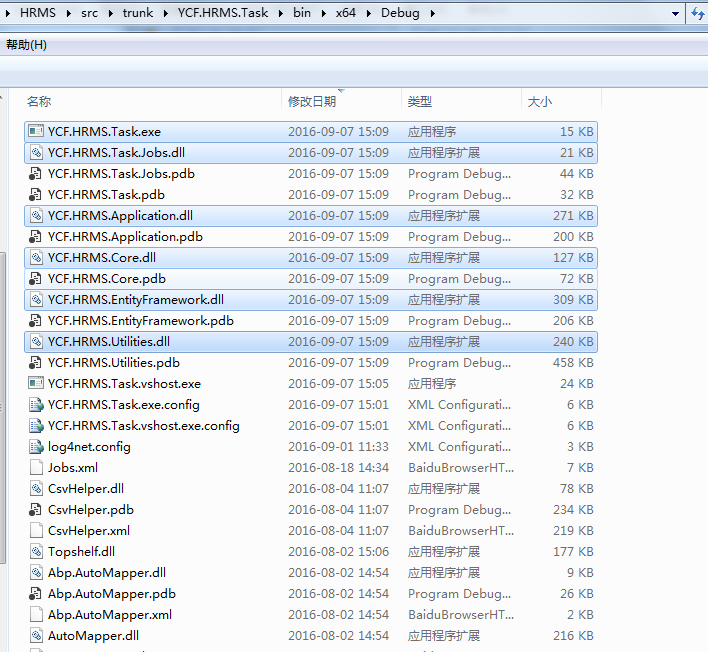Select the file name log4net.config
Screen dimensions: 708x652
89,447
